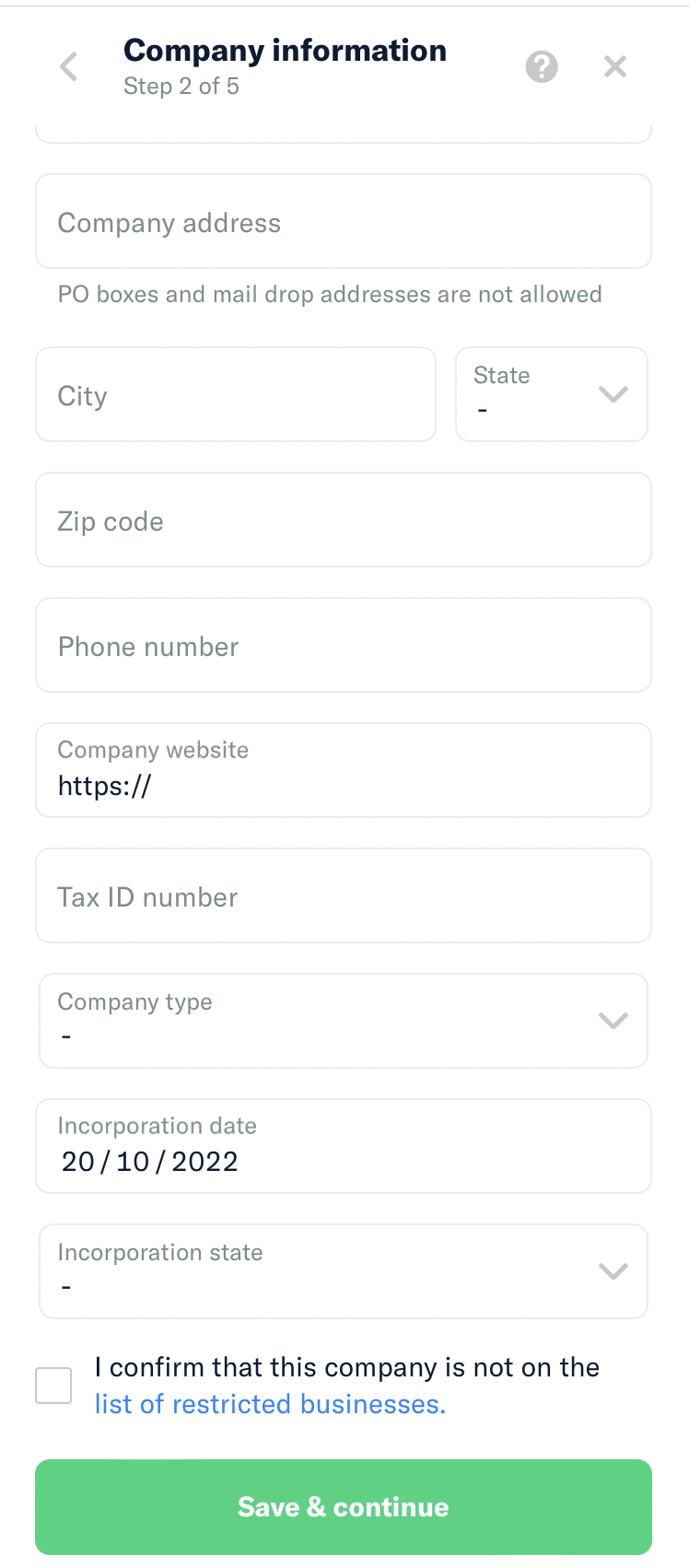Tick the restricted businesses confirmation checkbox

point(53,1385)
